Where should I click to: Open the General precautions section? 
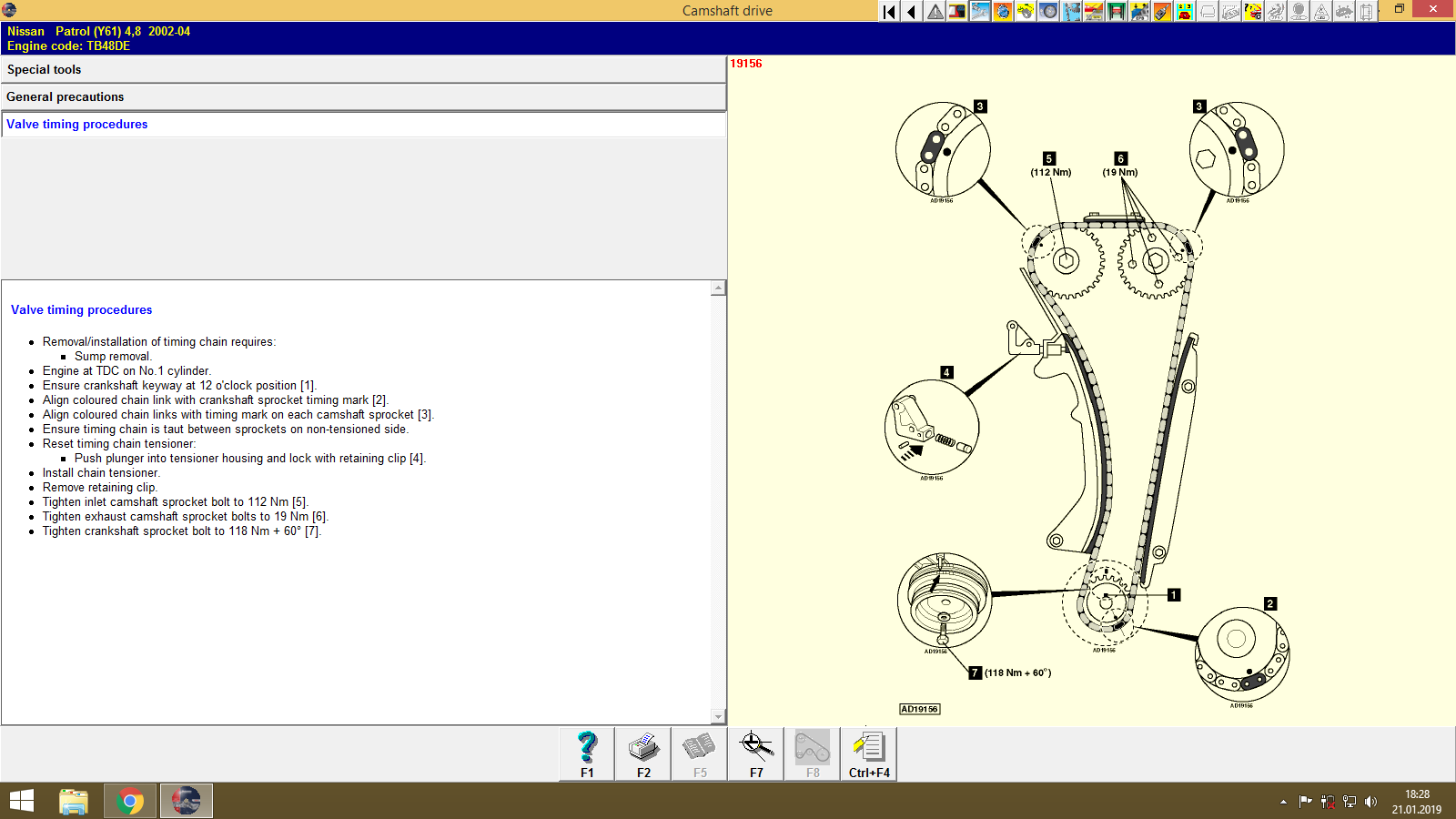pos(363,96)
